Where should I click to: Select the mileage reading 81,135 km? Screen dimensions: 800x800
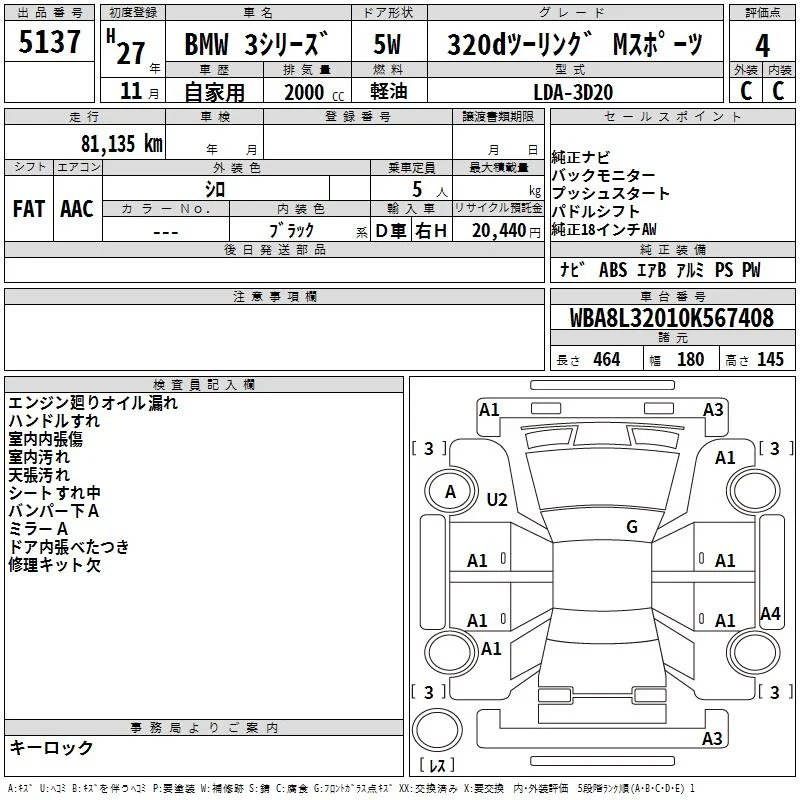[x=121, y=143]
